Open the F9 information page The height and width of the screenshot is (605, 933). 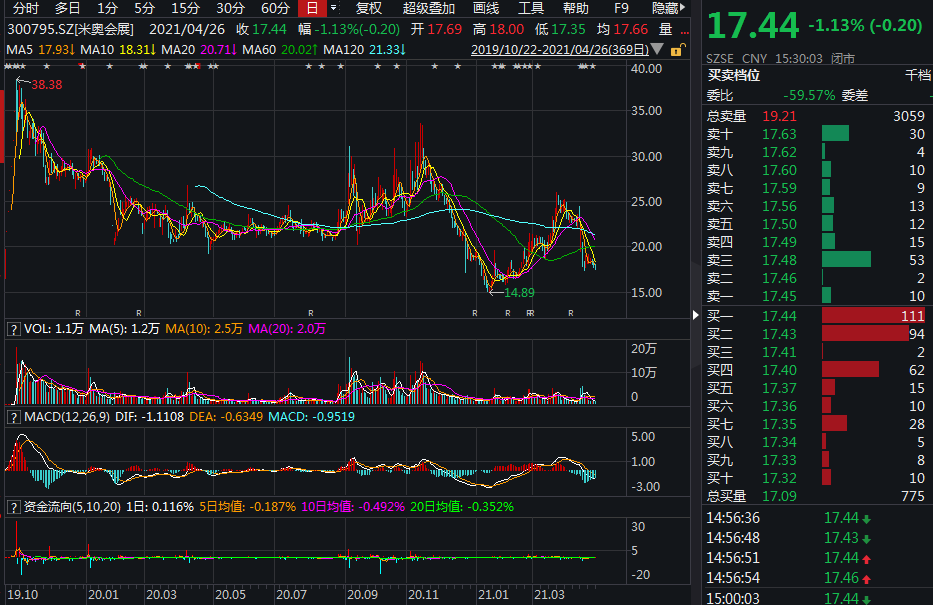point(621,8)
